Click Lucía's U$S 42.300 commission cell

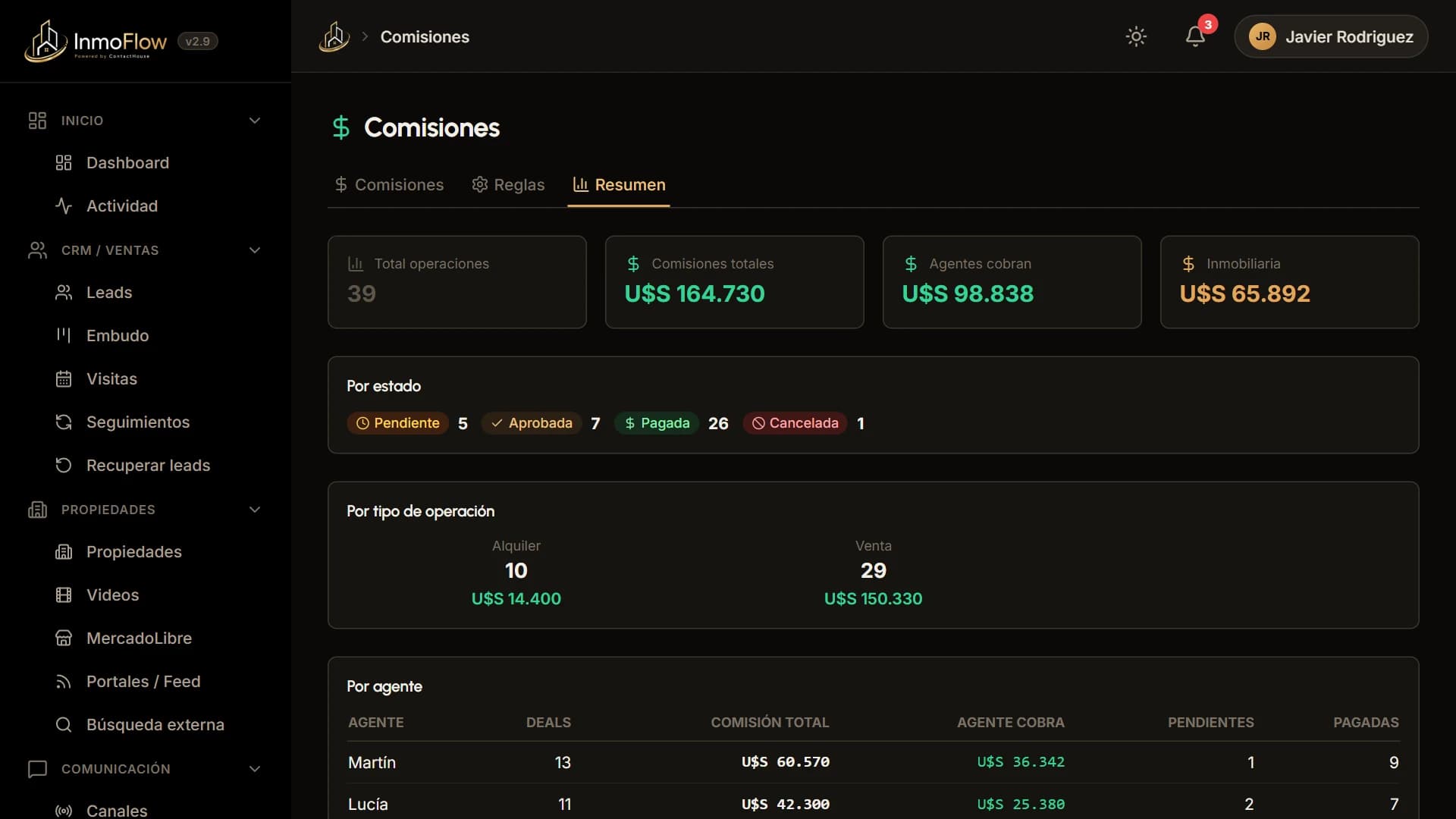coord(786,805)
